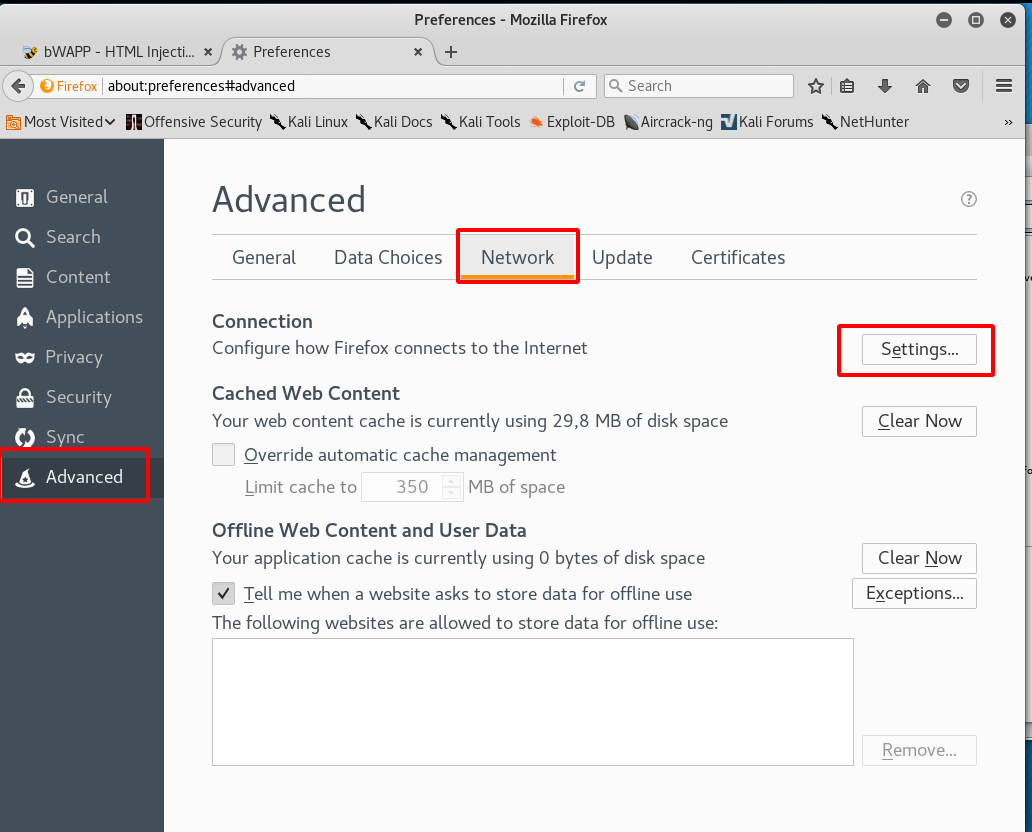Click the bookmark star icon

[x=816, y=86]
